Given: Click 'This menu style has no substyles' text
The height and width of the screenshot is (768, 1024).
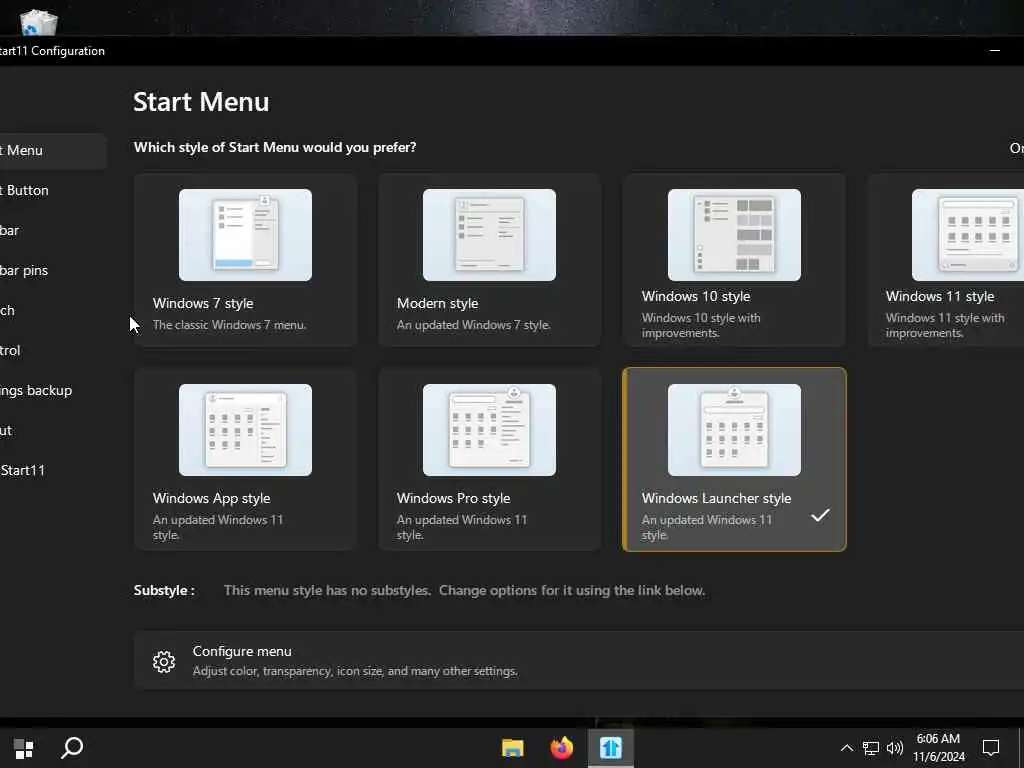Looking at the screenshot, I should click(327, 590).
